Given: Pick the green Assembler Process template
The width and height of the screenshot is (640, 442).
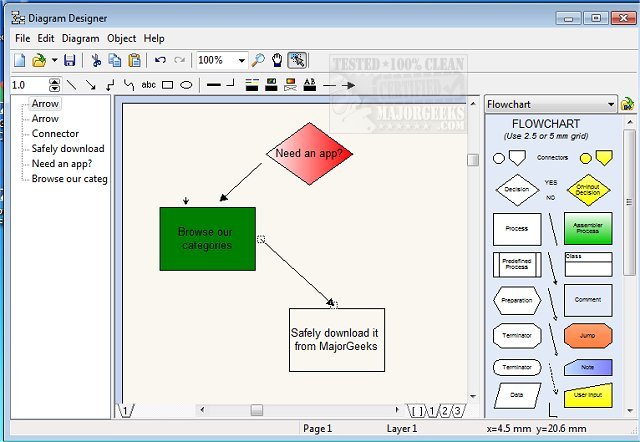Looking at the screenshot, I should [x=588, y=228].
